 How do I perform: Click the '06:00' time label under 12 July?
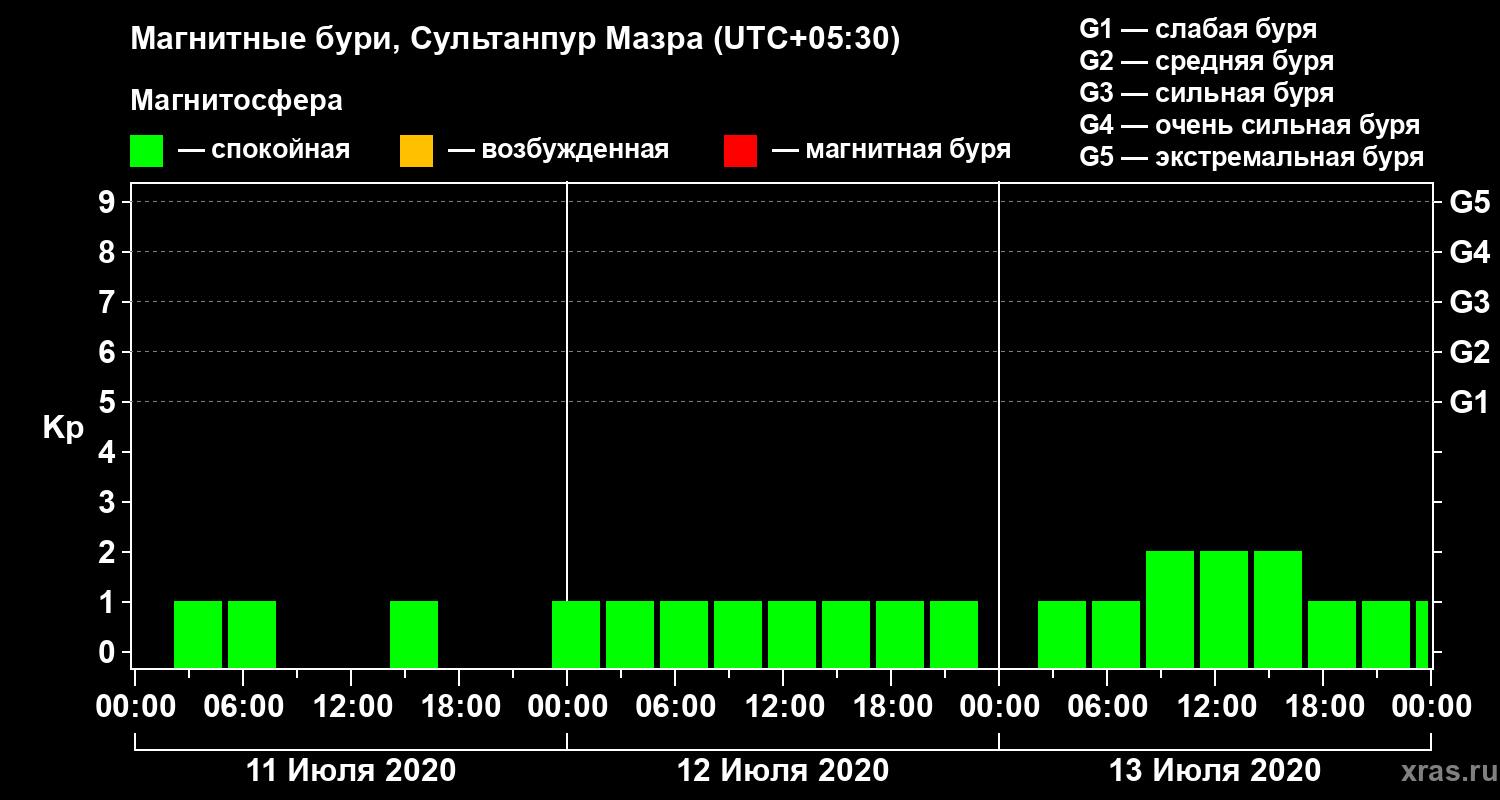tap(675, 707)
